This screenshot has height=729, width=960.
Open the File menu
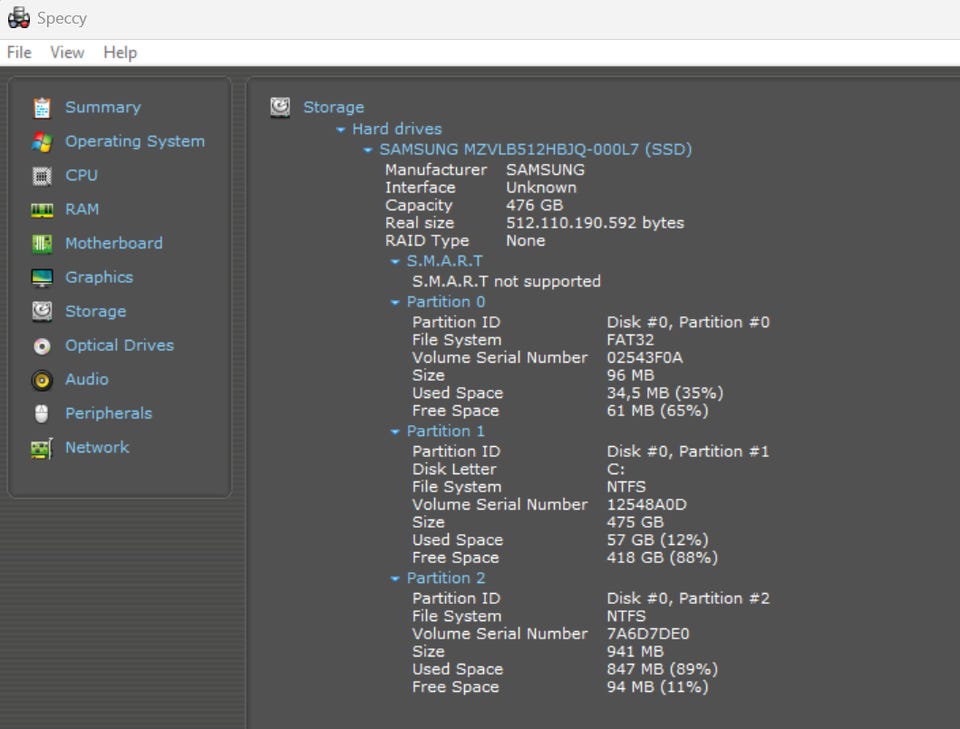coord(19,52)
